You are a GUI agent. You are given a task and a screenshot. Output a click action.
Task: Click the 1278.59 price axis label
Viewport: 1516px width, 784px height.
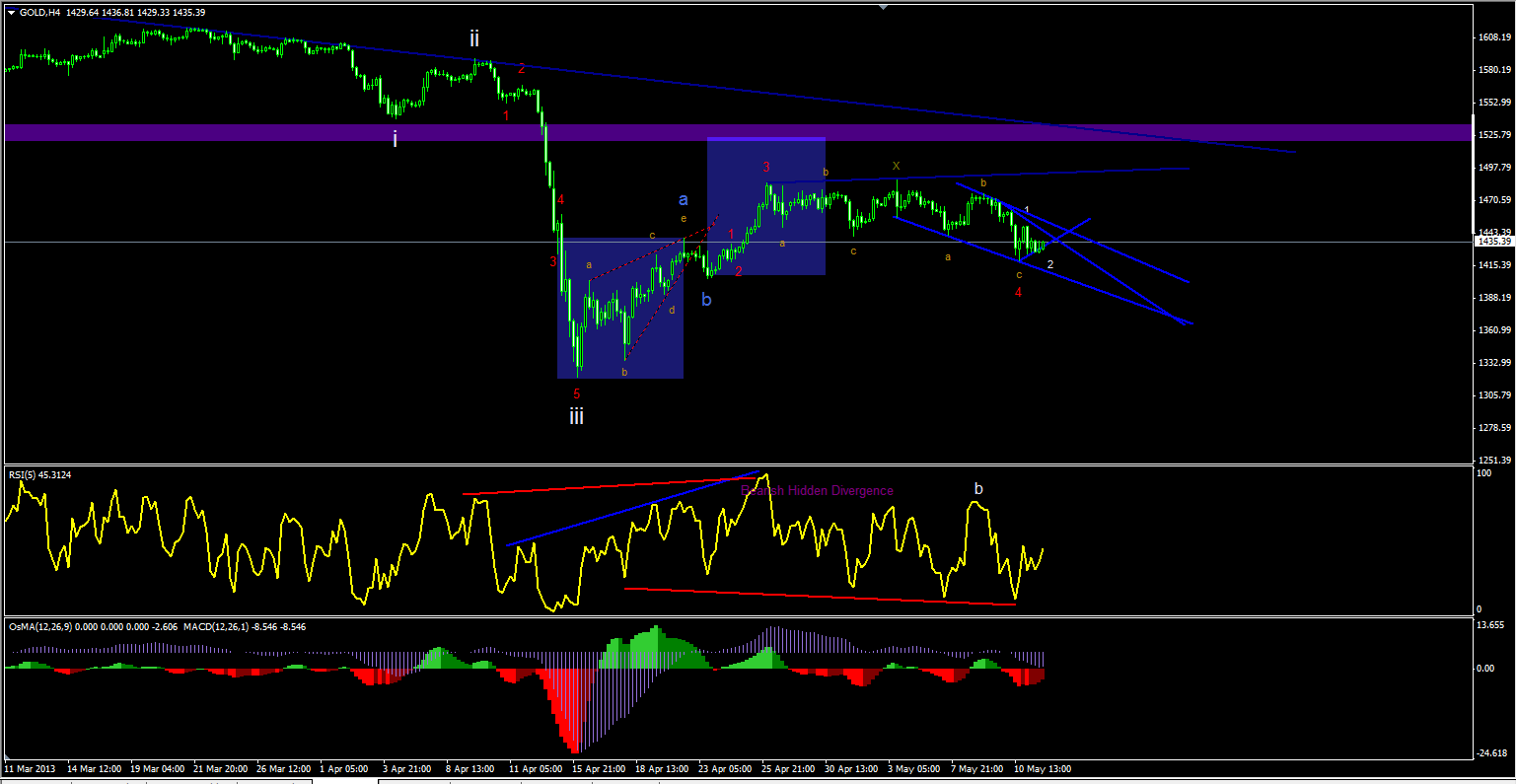(1496, 428)
